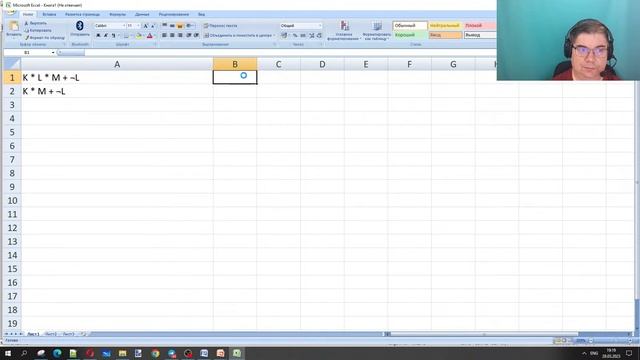Image resolution: width=640 pixels, height=360 pixels.
Task: Apply the fill color bucket
Action: pyautogui.click(x=139, y=36)
